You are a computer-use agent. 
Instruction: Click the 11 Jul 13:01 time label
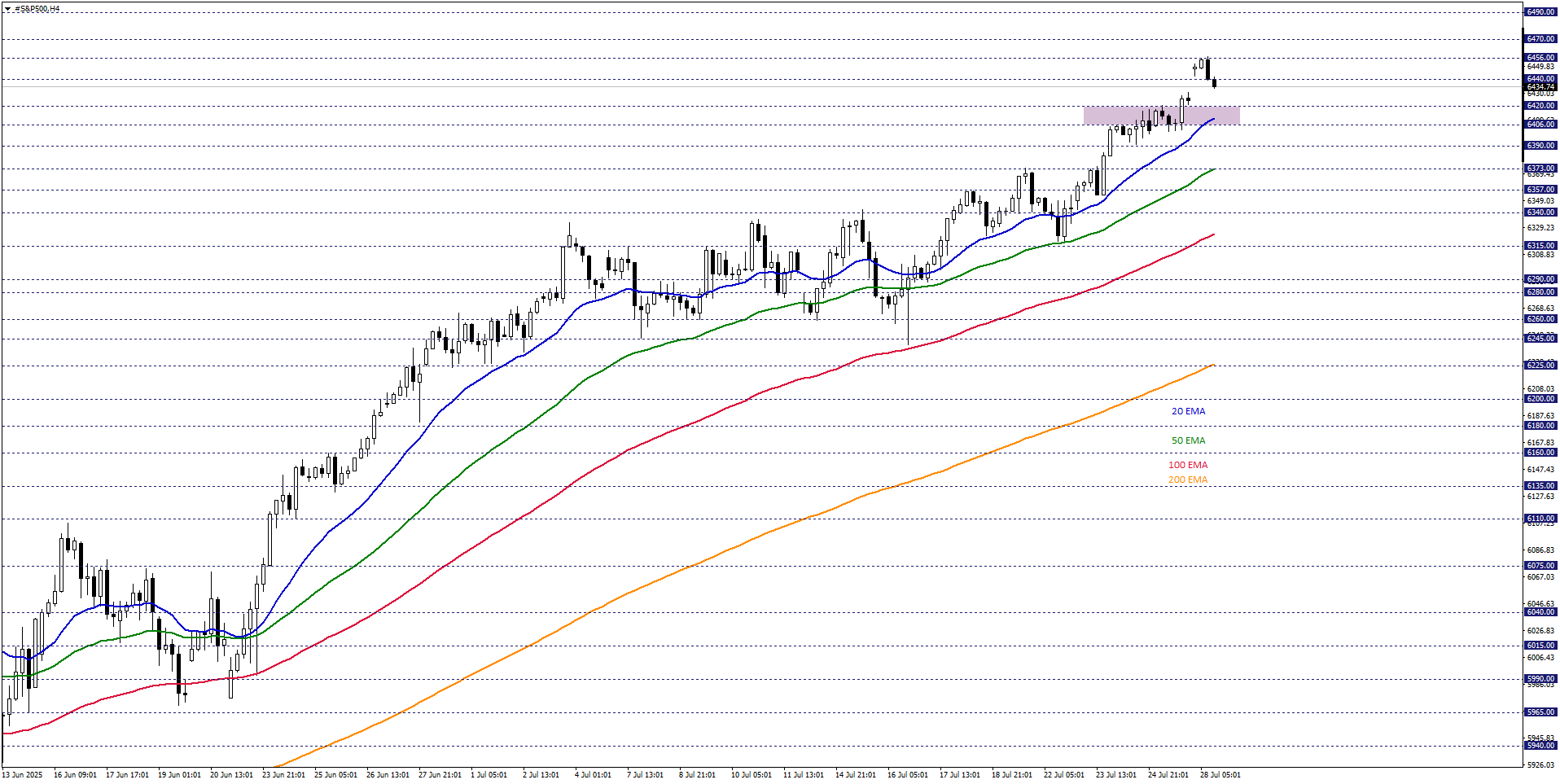804,775
